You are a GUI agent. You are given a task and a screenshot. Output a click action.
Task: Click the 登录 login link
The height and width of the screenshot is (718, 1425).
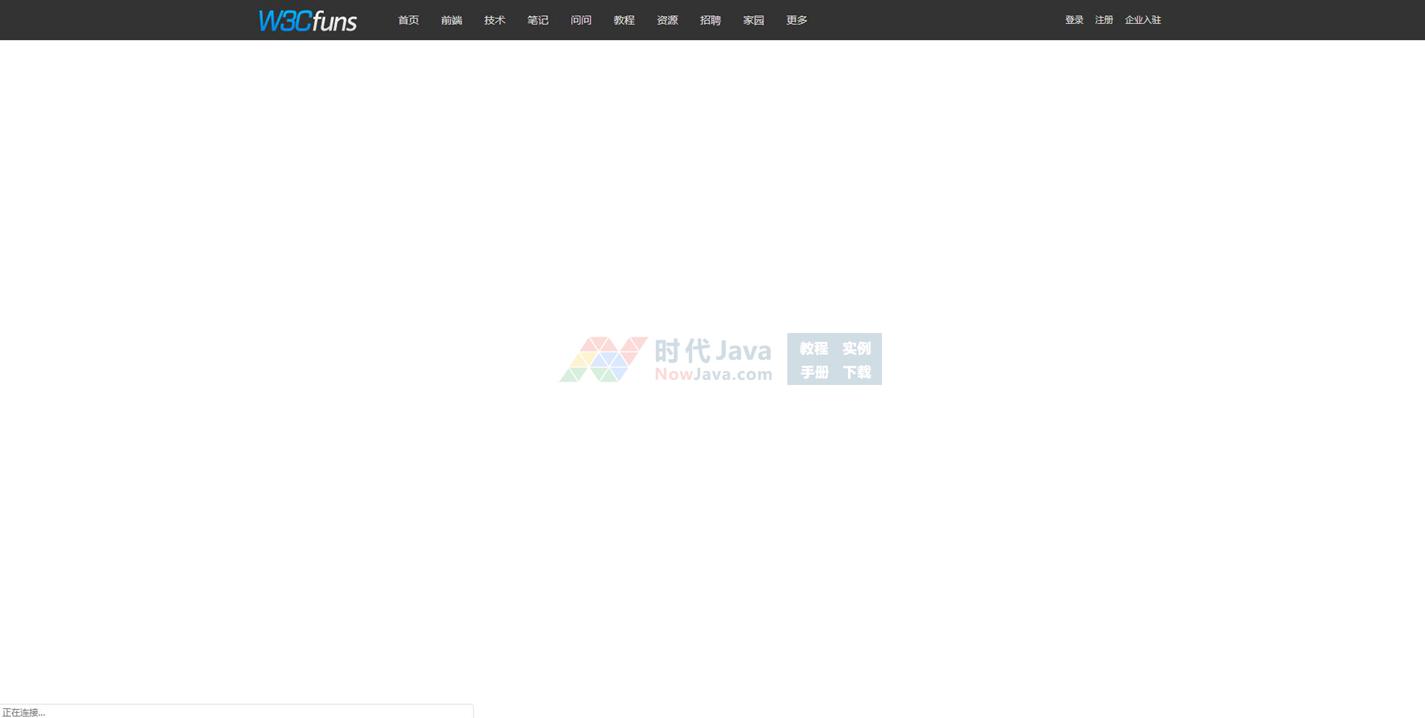click(1074, 20)
